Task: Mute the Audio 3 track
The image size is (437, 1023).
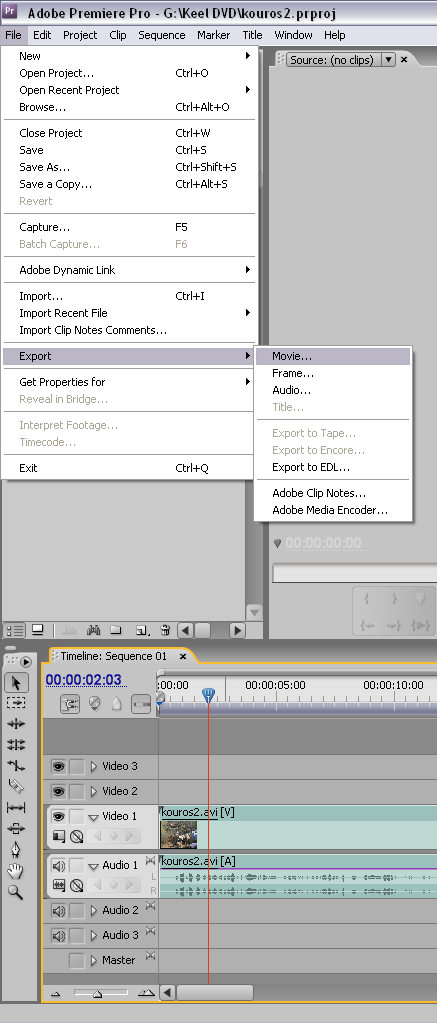Action: 59,936
